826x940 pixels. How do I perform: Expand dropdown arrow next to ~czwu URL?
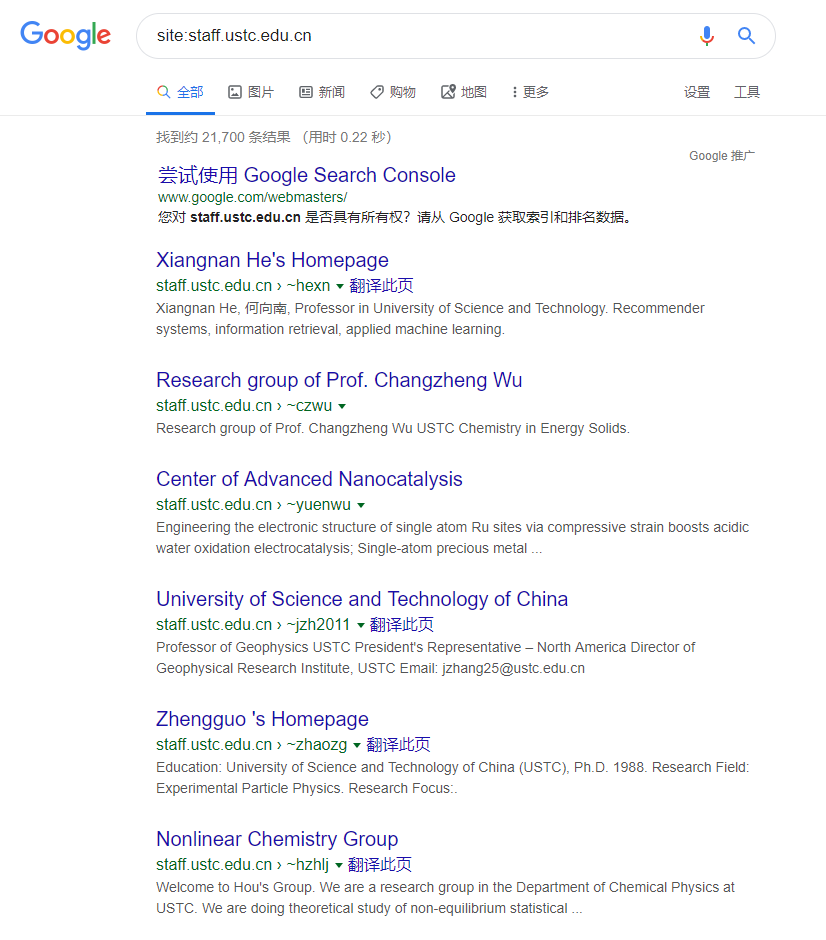(x=342, y=406)
